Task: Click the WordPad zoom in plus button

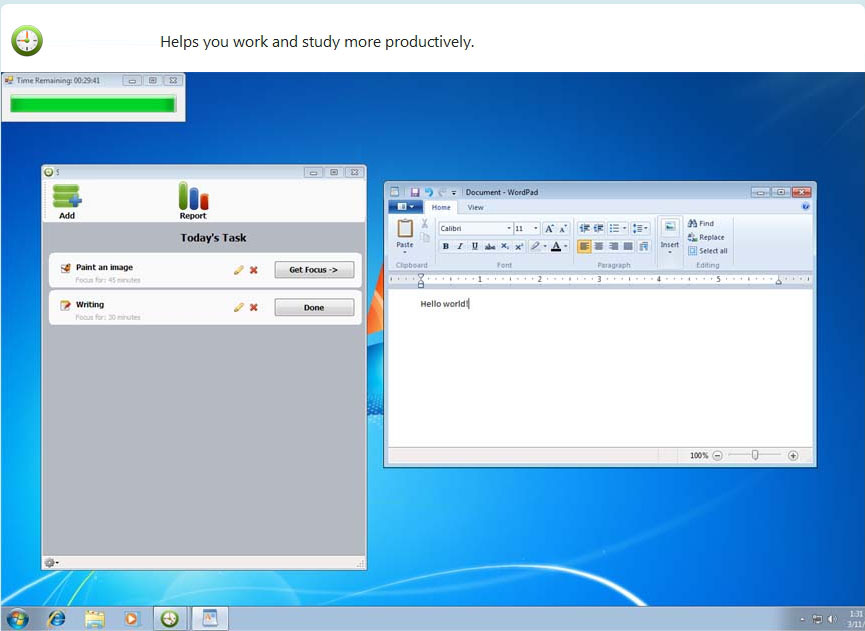Action: pos(793,456)
